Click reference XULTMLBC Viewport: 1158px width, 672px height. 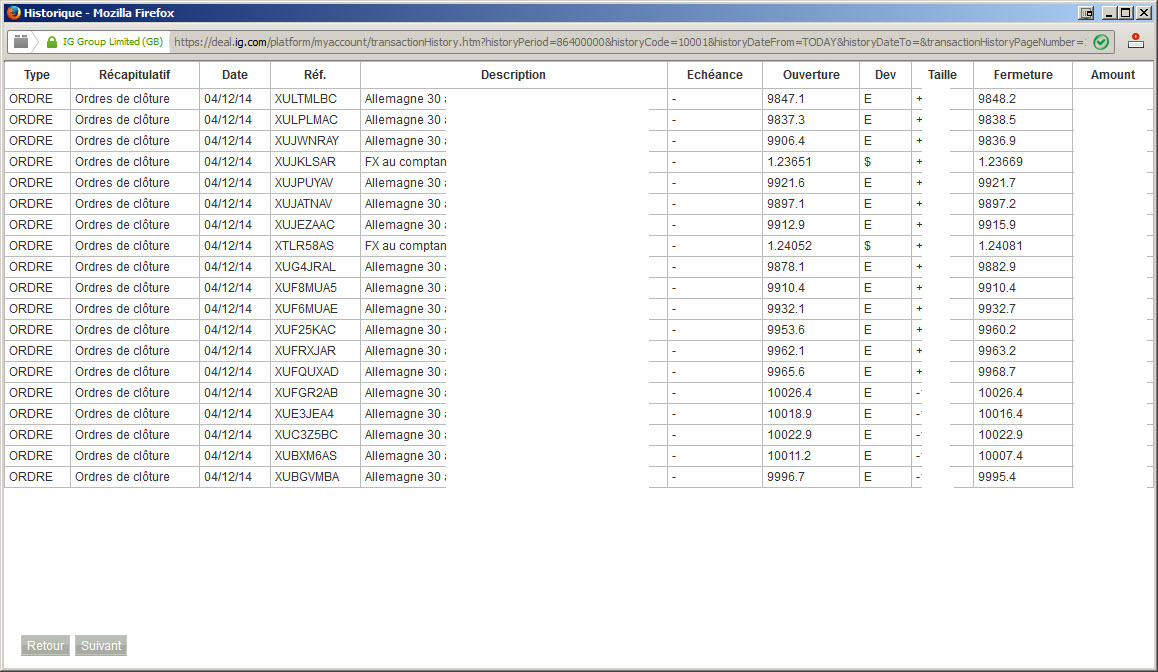tap(306, 99)
